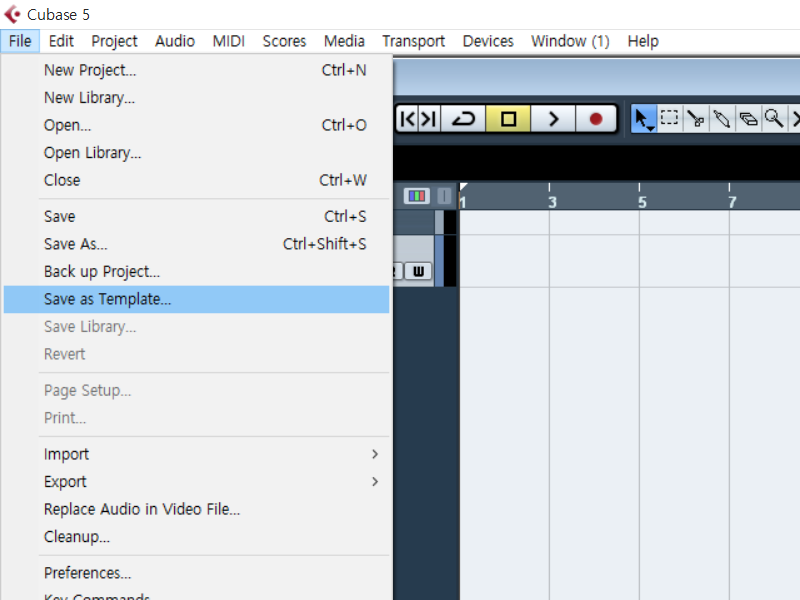
Task: Choose Cleanup... menu entry
Action: coord(196,537)
